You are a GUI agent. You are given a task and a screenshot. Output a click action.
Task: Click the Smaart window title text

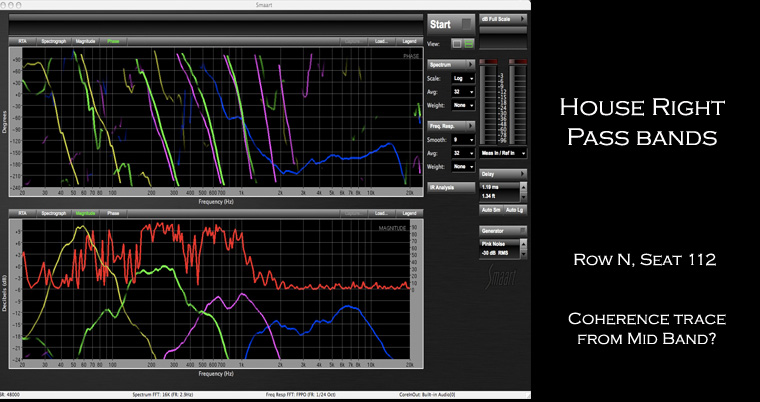click(264, 4)
